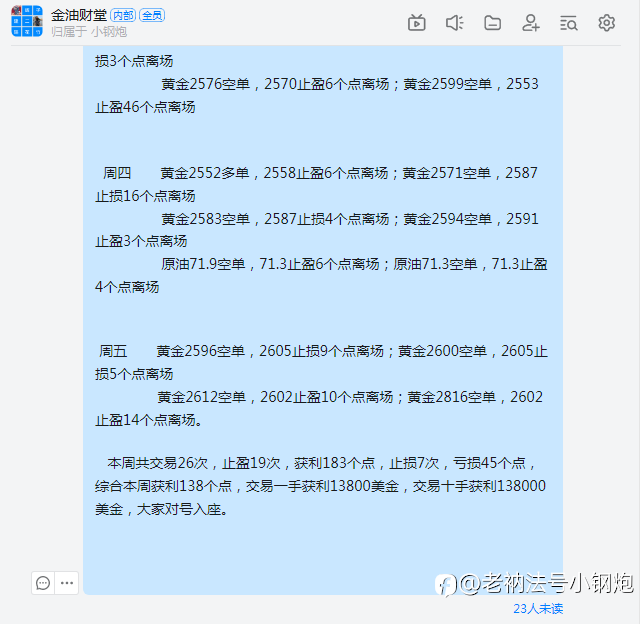Open the group announcement speaker icon

point(454,23)
